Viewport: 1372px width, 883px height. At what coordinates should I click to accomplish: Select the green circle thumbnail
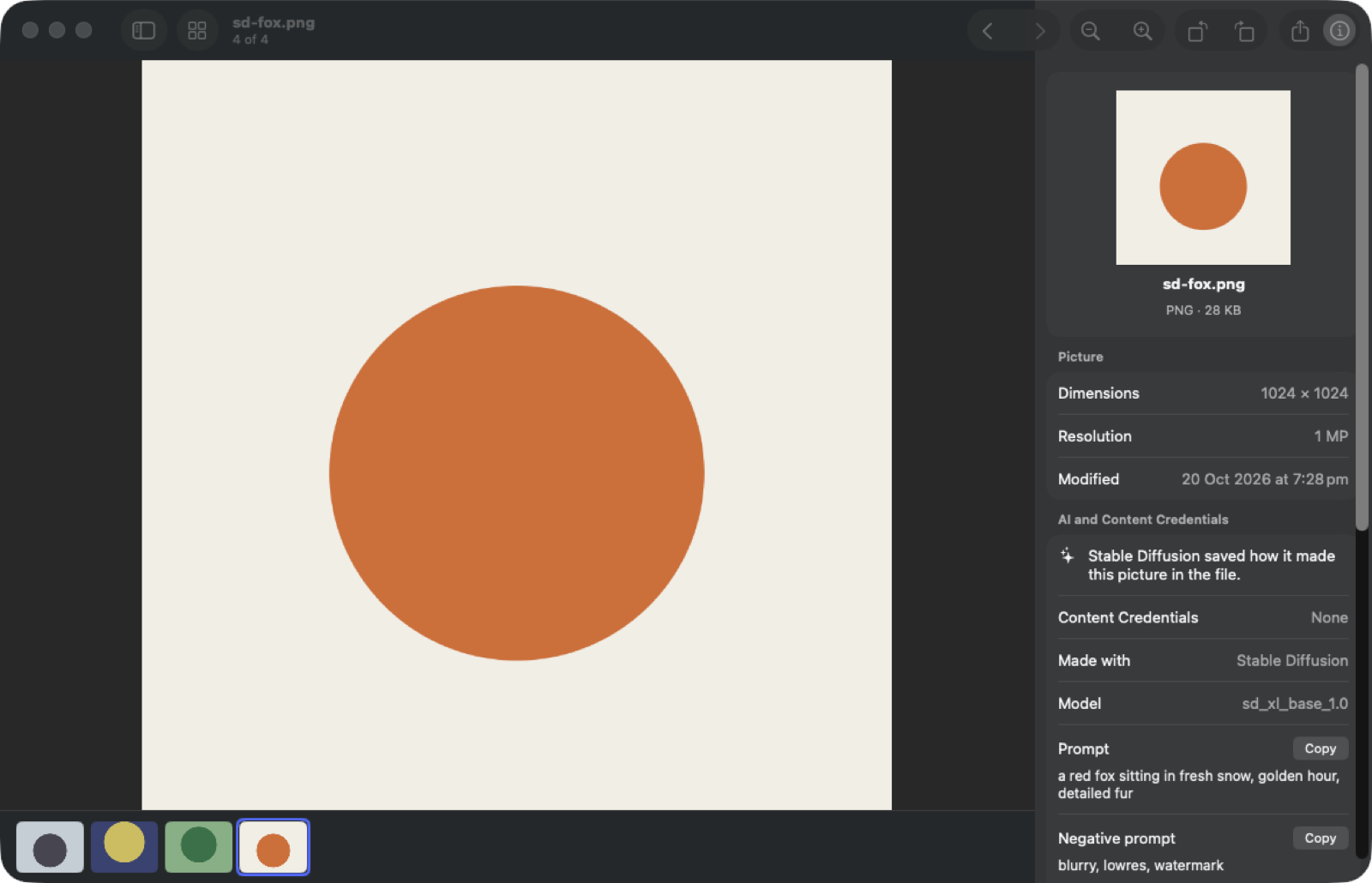coord(199,847)
